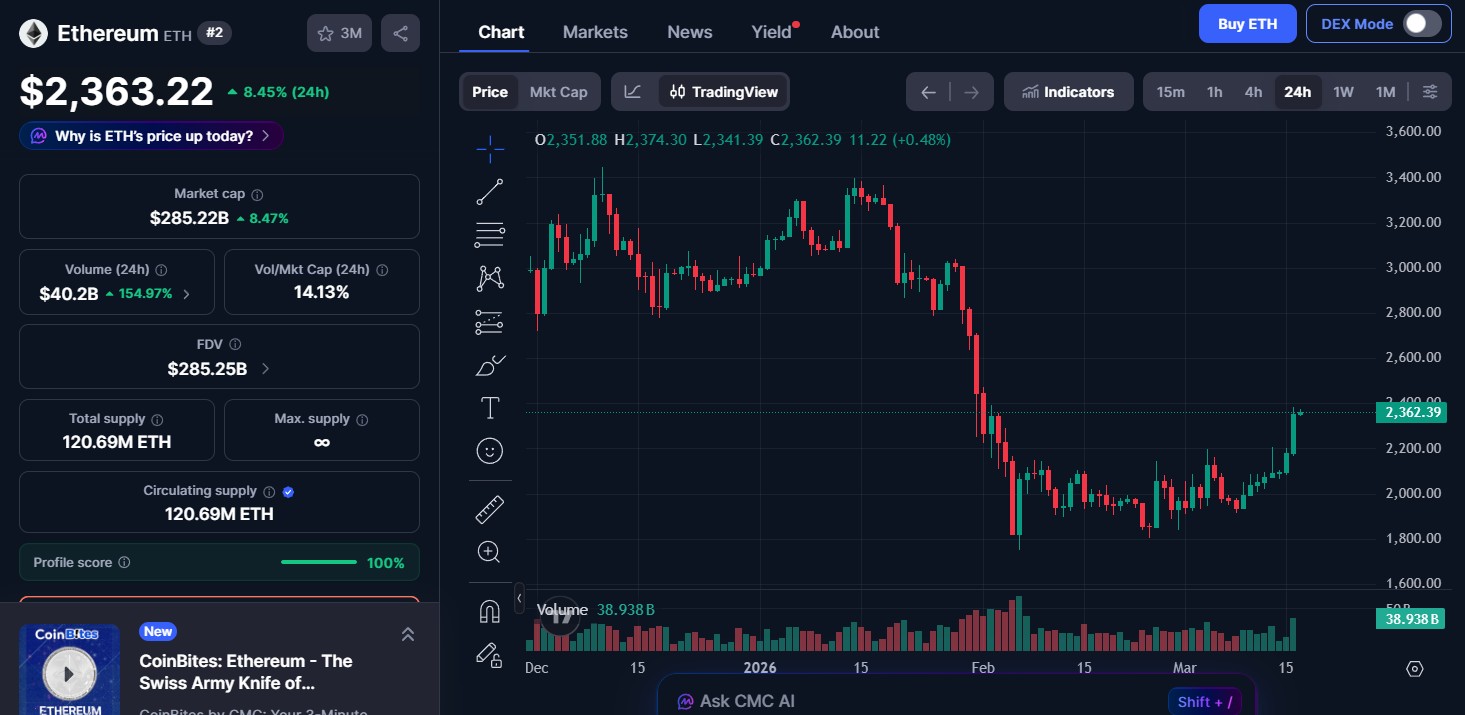Select the brush drawing tool

490,365
